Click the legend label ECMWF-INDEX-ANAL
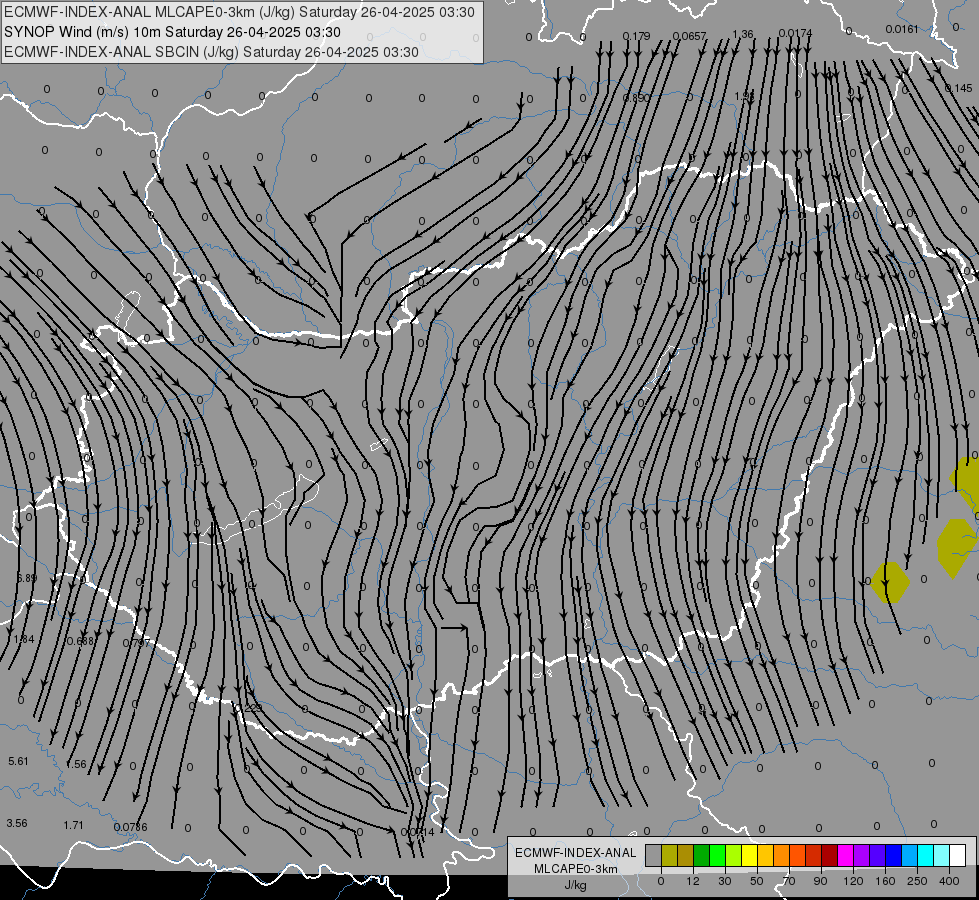This screenshot has width=979, height=900. point(575,853)
